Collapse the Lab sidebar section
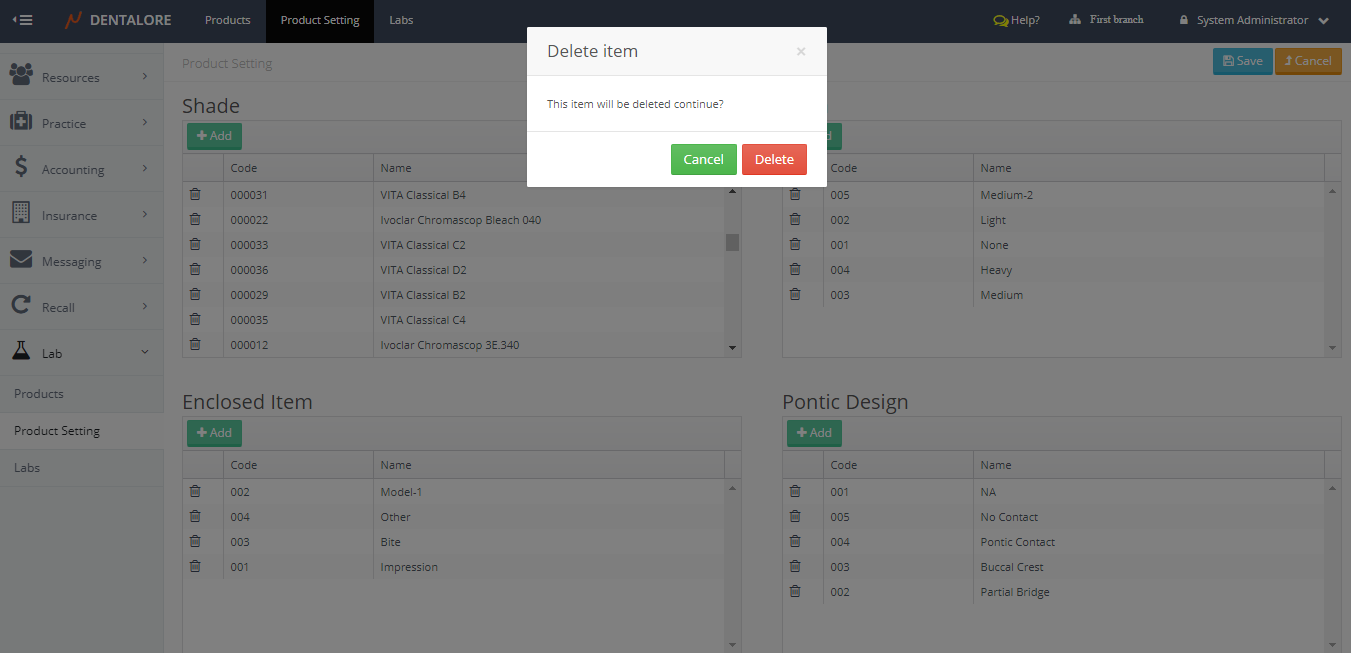The width and height of the screenshot is (1351, 653). click(81, 353)
